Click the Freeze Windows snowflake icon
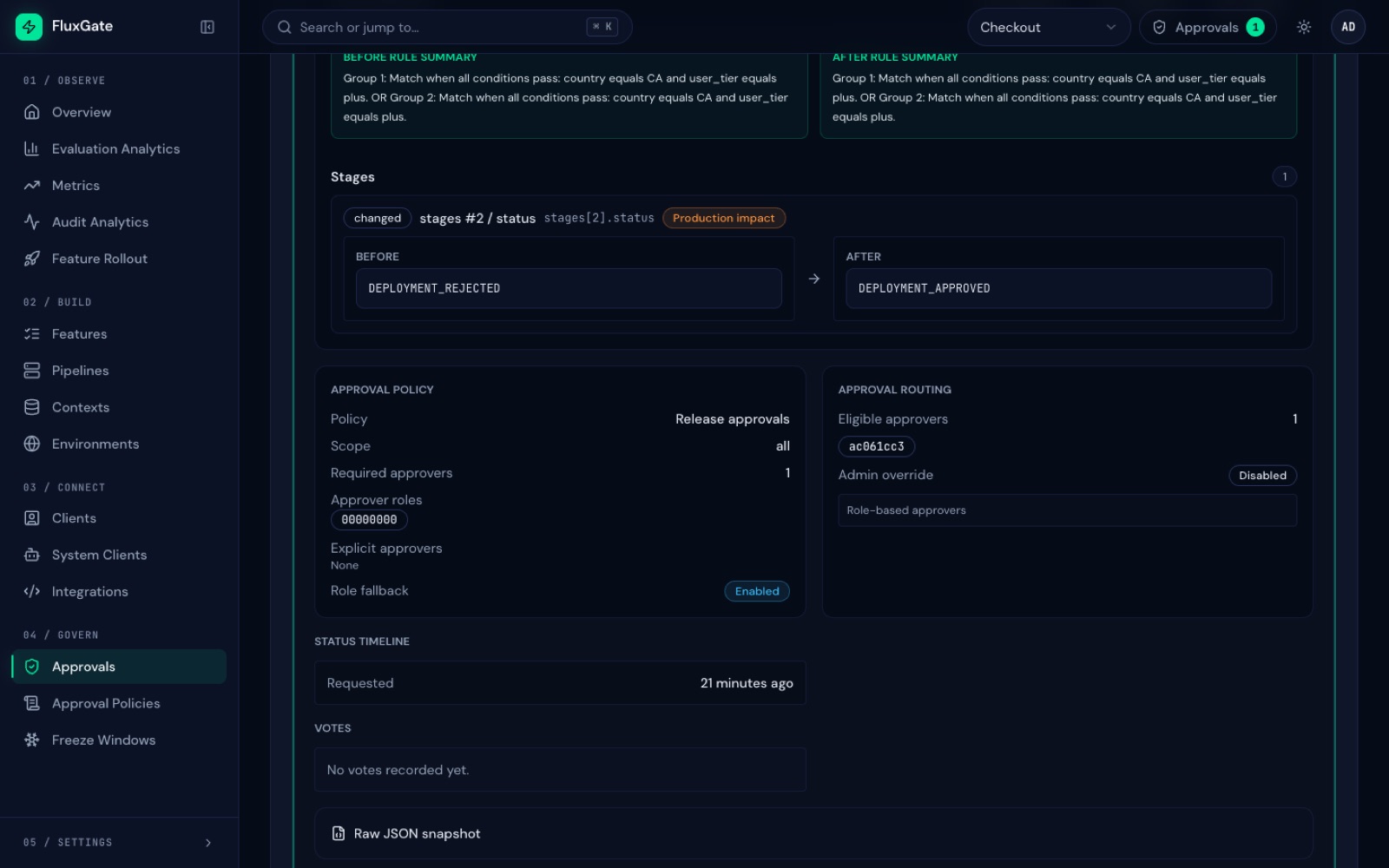1389x868 pixels. [x=32, y=740]
